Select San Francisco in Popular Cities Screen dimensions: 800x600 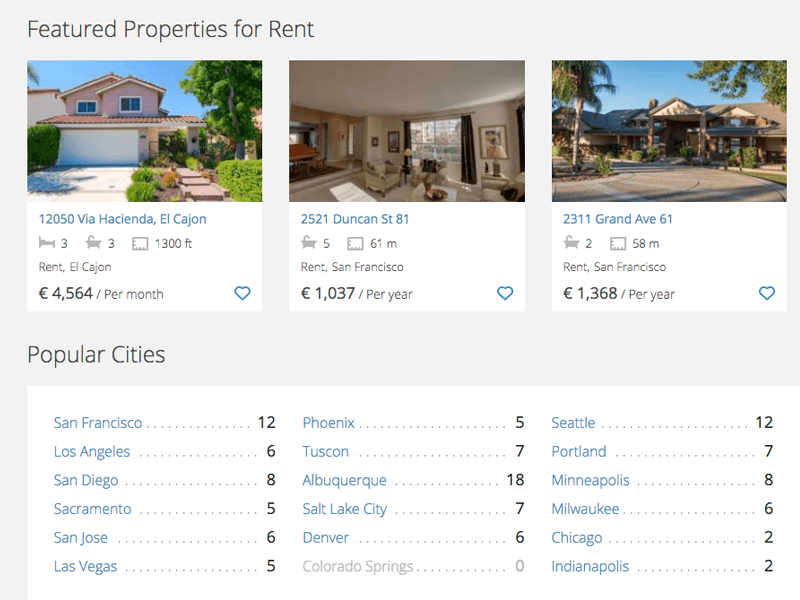click(x=98, y=423)
